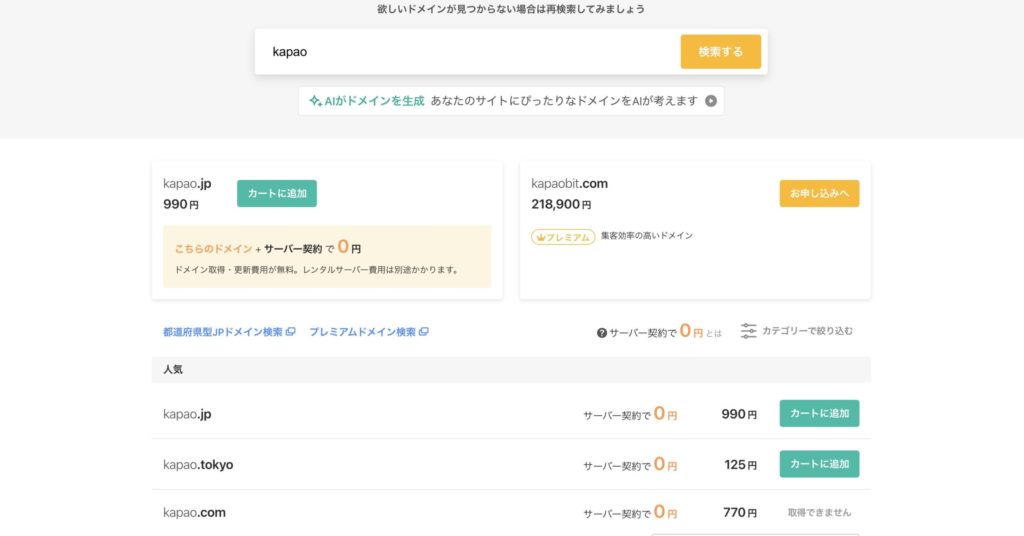Image resolution: width=1024 pixels, height=536 pixels.
Task: Click the question mark help icon
Action: point(602,332)
